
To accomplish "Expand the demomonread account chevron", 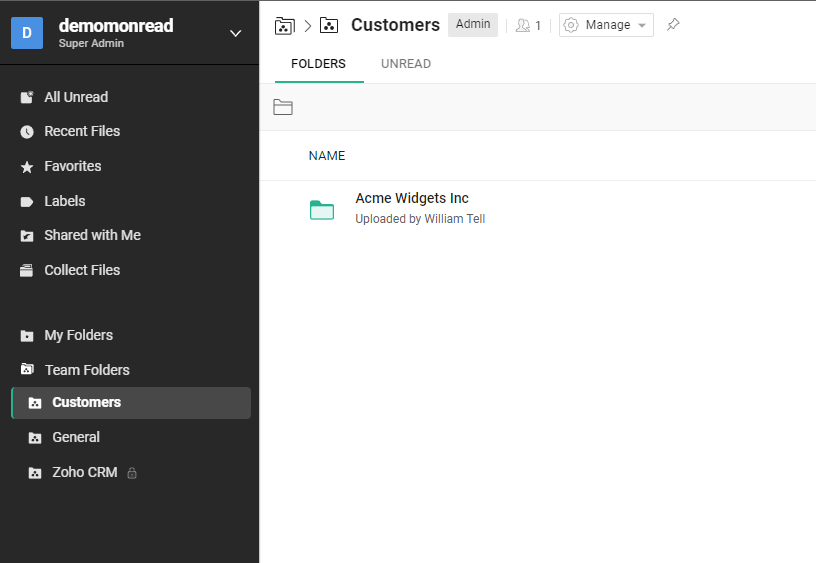I will click(236, 33).
